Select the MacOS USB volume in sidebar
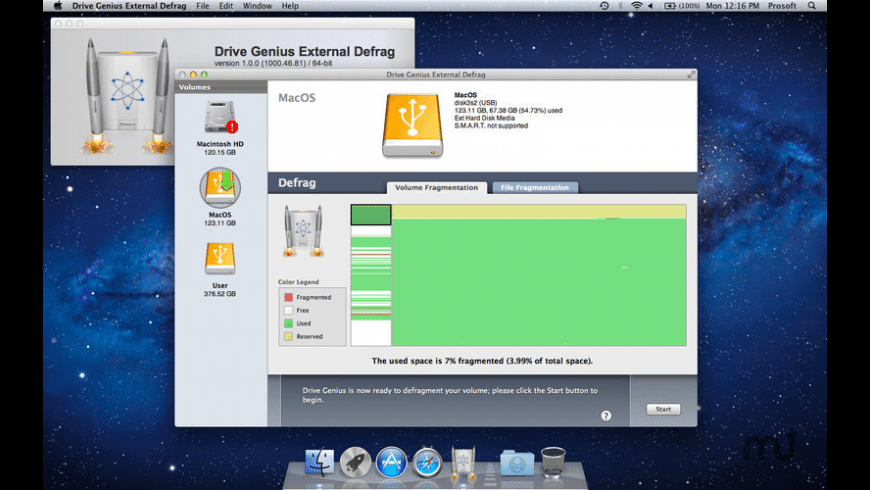Image resolution: width=870 pixels, height=490 pixels. coord(220,188)
